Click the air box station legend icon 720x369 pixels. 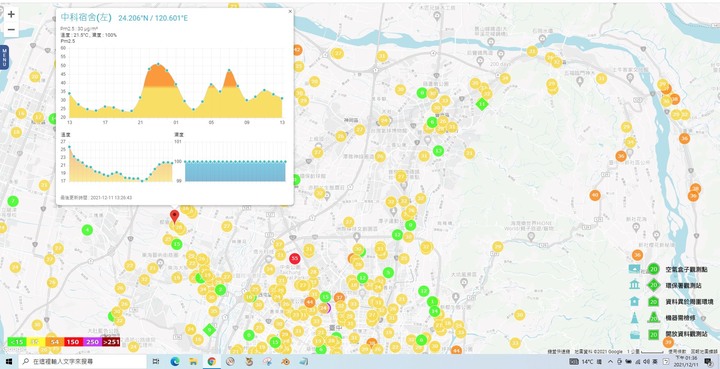[635, 268]
